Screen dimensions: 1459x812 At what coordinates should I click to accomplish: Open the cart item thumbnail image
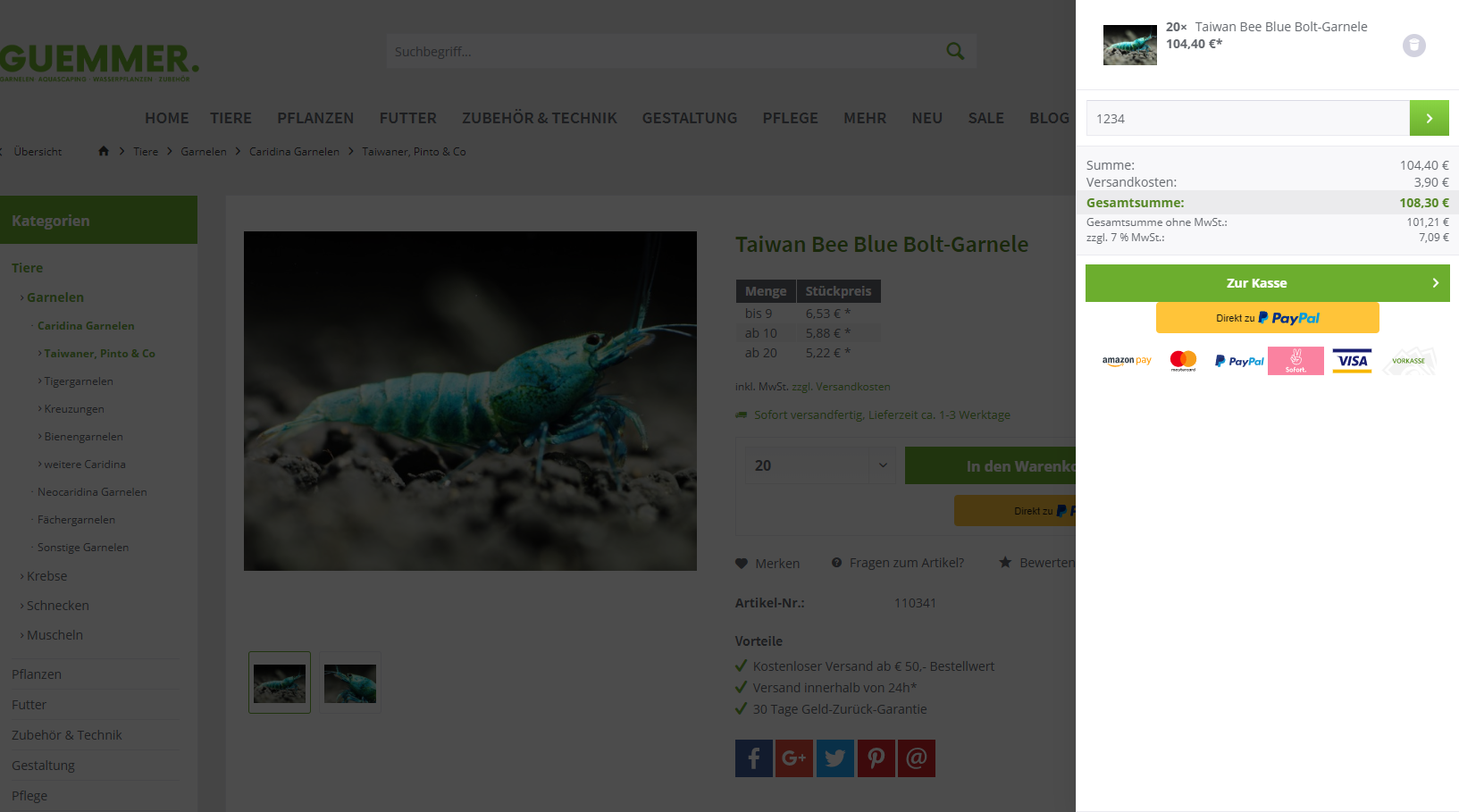(1129, 45)
